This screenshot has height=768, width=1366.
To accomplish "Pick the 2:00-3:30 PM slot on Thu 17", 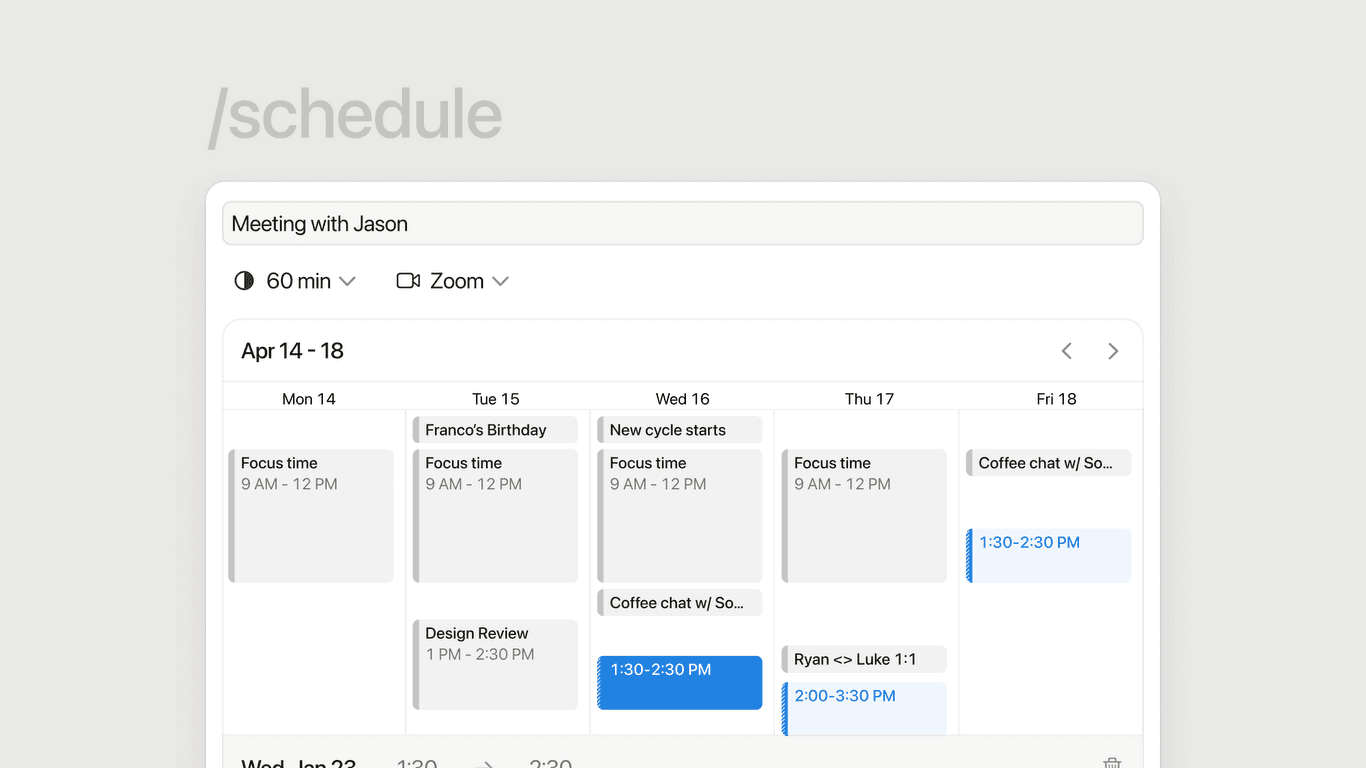I will point(863,707).
